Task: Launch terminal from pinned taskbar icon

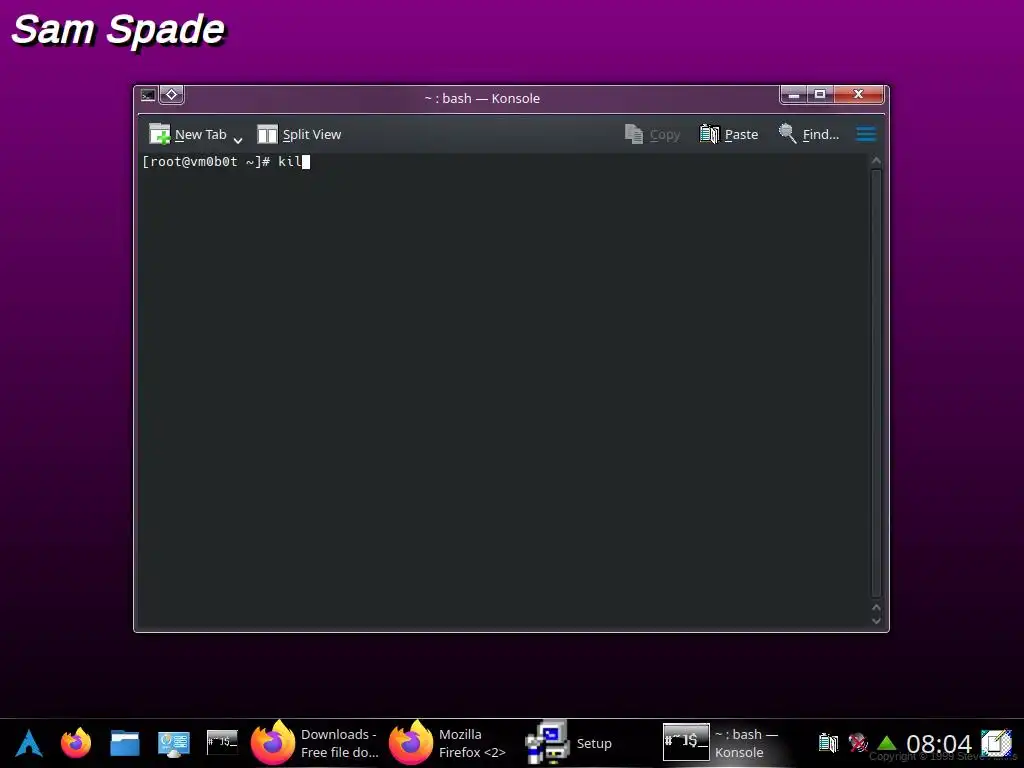Action: (222, 743)
